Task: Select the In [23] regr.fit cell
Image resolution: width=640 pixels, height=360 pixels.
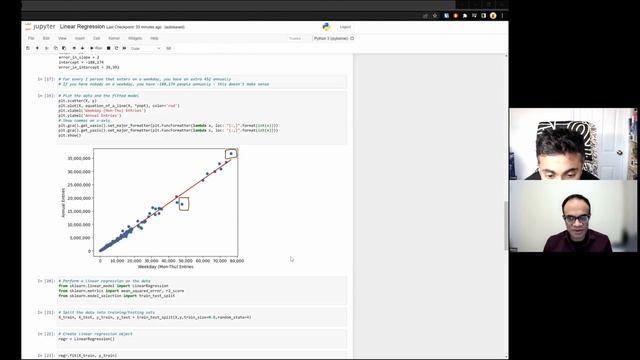Action: click(x=202, y=356)
